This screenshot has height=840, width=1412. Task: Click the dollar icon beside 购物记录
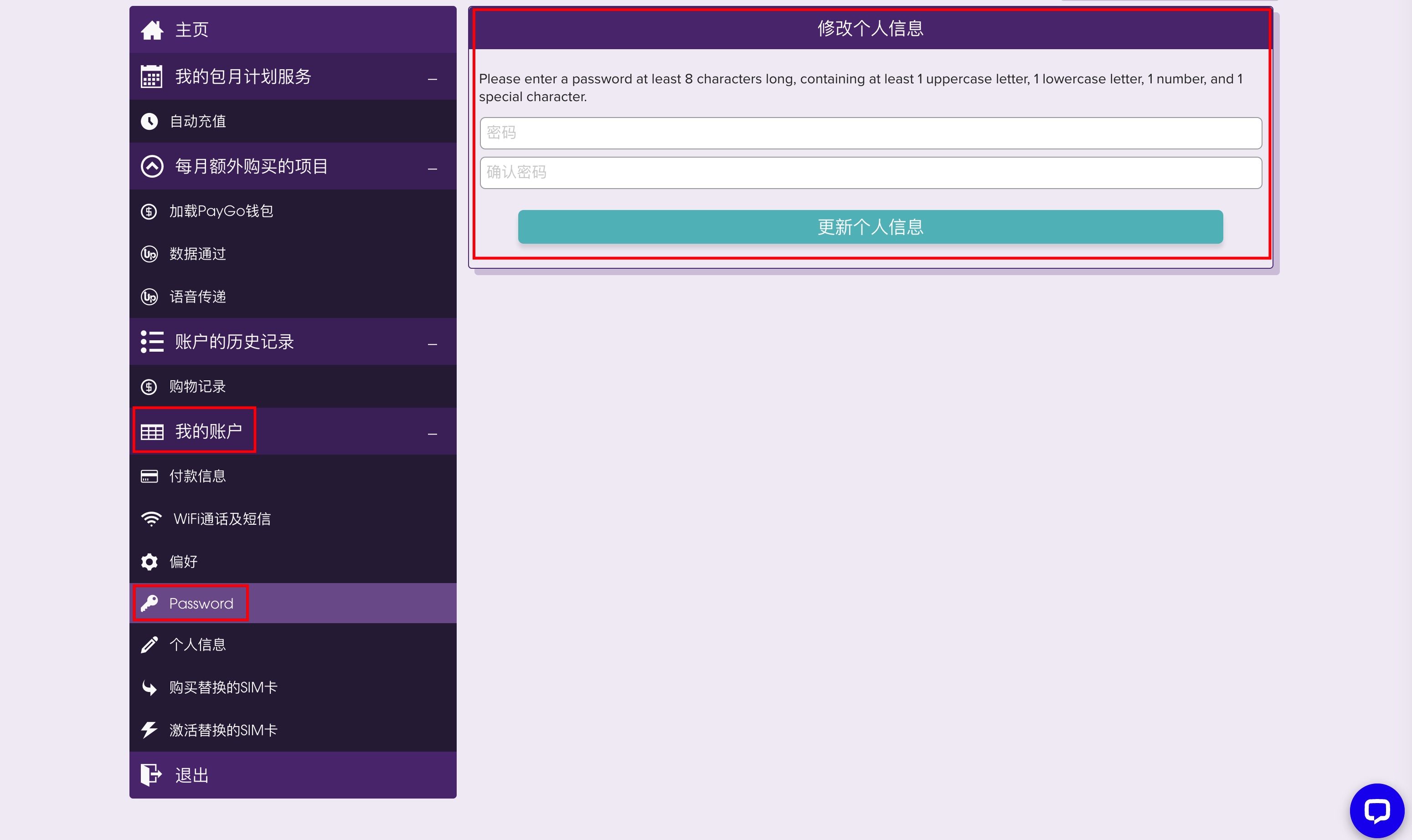(x=149, y=387)
